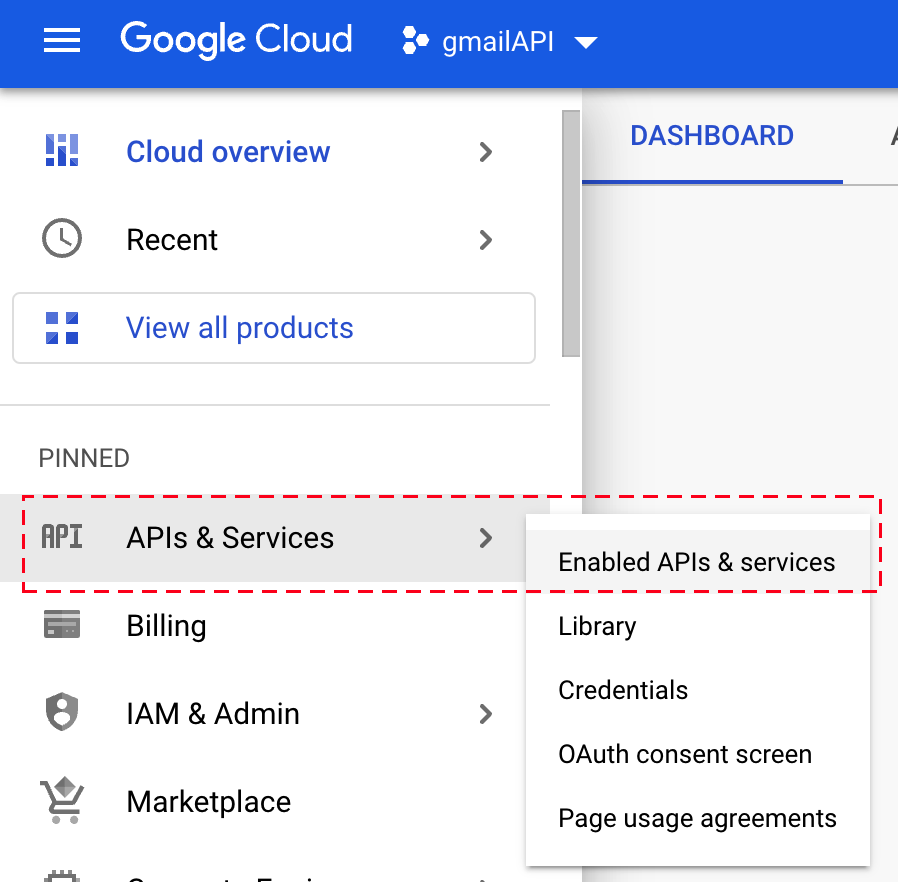898x882 pixels.
Task: Click the gmailAPI project name
Action: [x=498, y=42]
